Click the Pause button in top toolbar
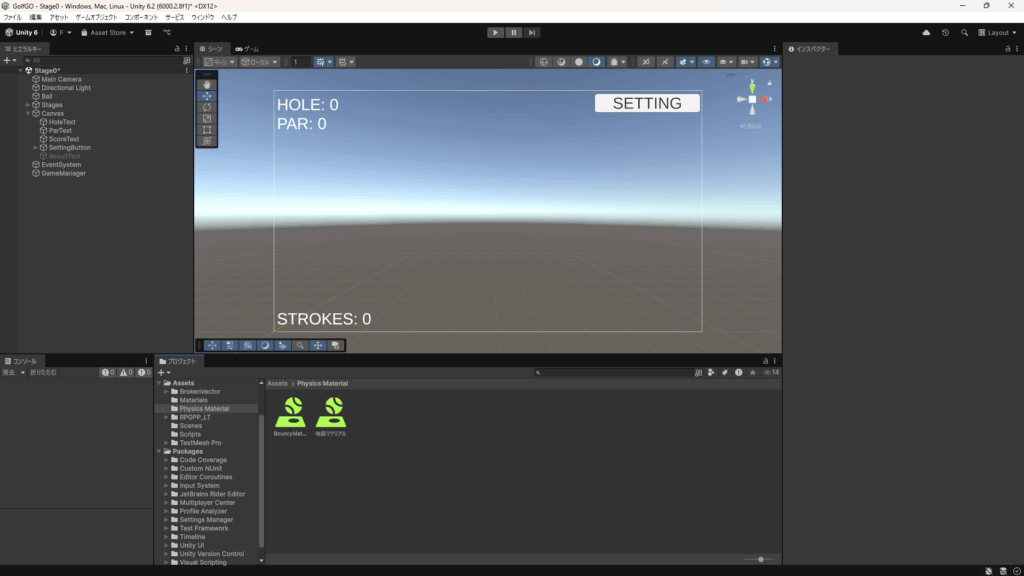The image size is (1024, 576). tap(513, 32)
